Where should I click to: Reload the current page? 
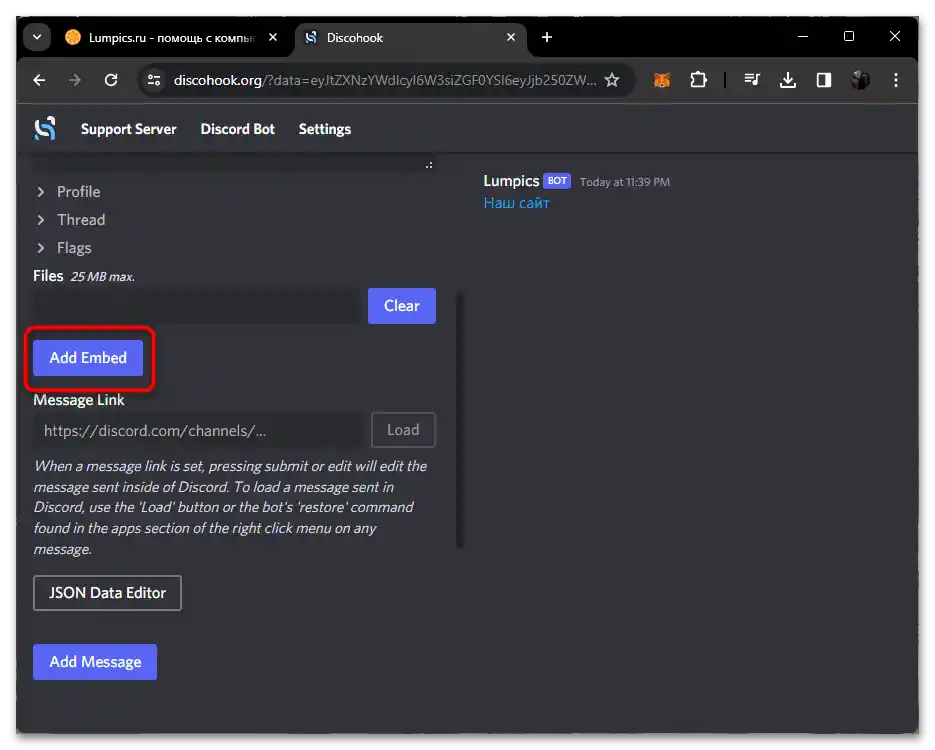[111, 80]
